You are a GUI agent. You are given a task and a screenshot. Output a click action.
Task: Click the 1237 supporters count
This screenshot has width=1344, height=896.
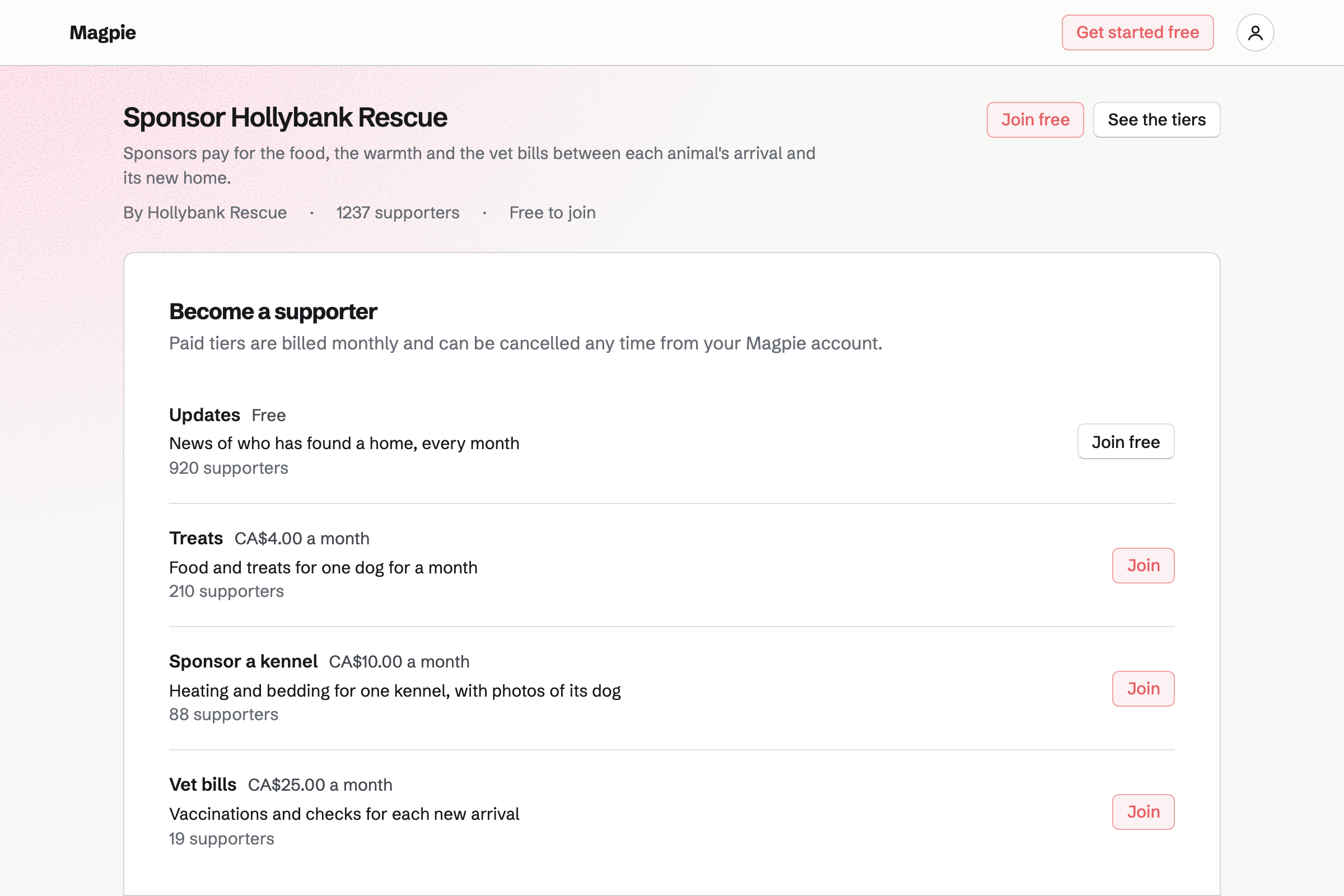(398, 213)
